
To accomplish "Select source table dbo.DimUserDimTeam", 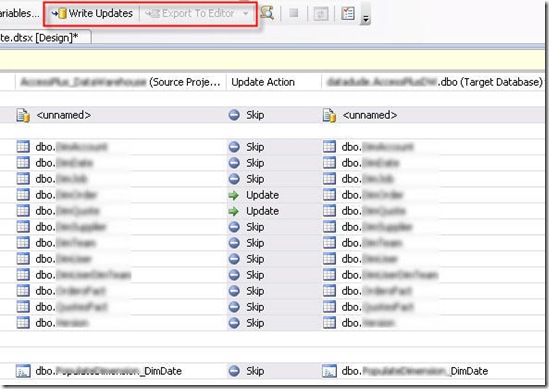I will tap(83, 275).
